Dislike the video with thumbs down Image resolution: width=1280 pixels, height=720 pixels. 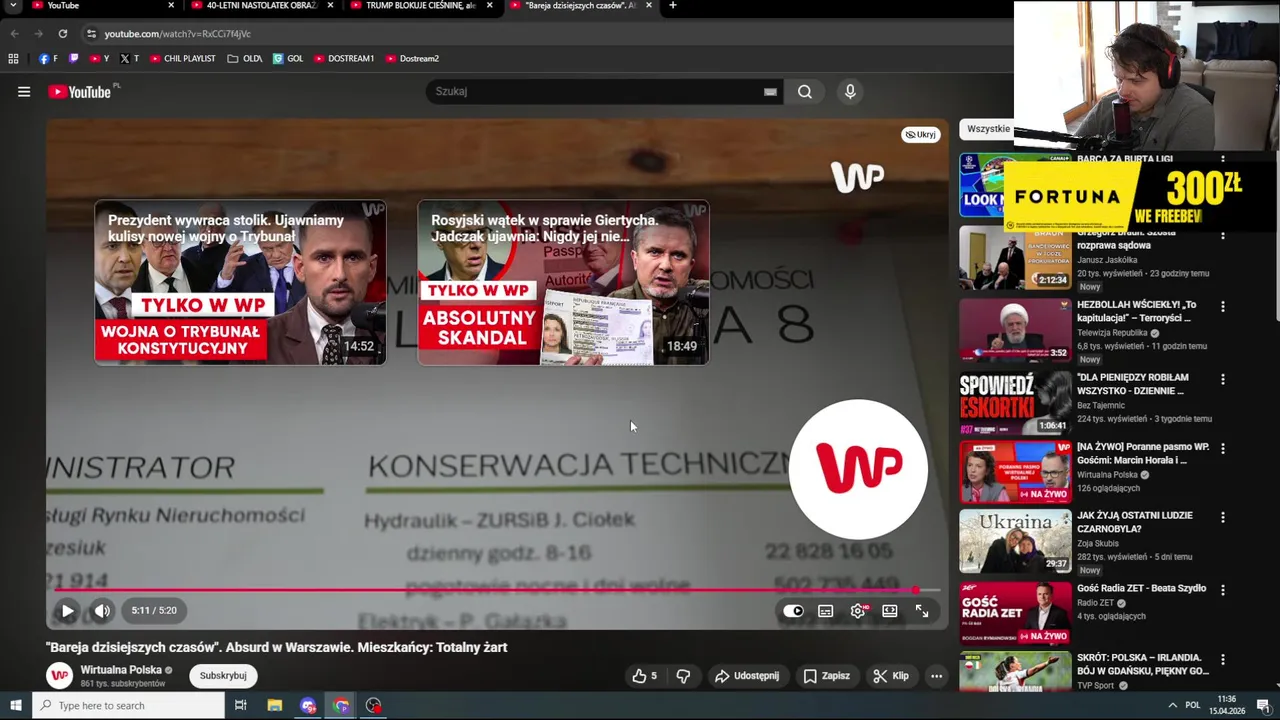tap(683, 676)
